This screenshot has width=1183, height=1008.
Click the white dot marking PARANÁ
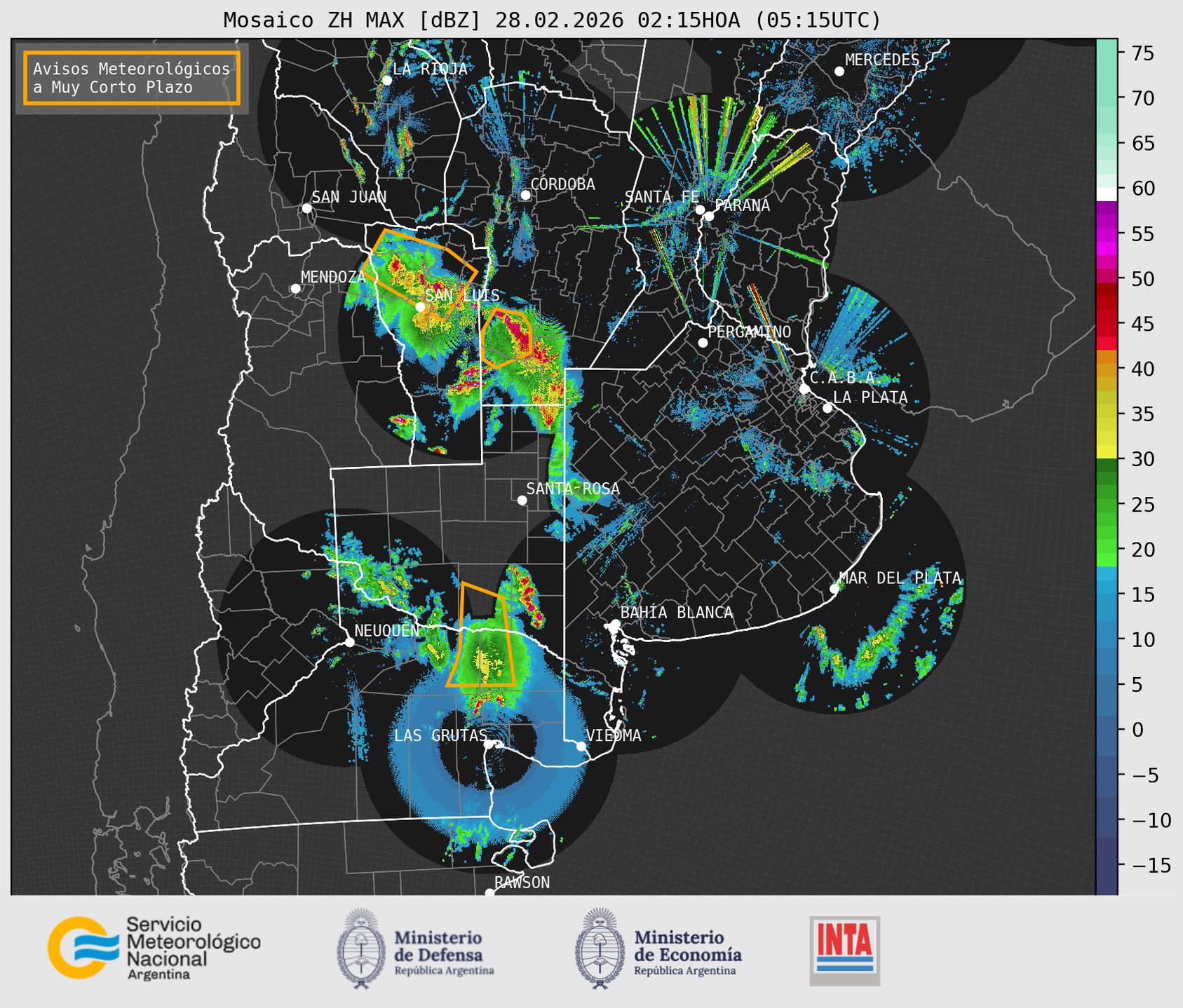709,216
